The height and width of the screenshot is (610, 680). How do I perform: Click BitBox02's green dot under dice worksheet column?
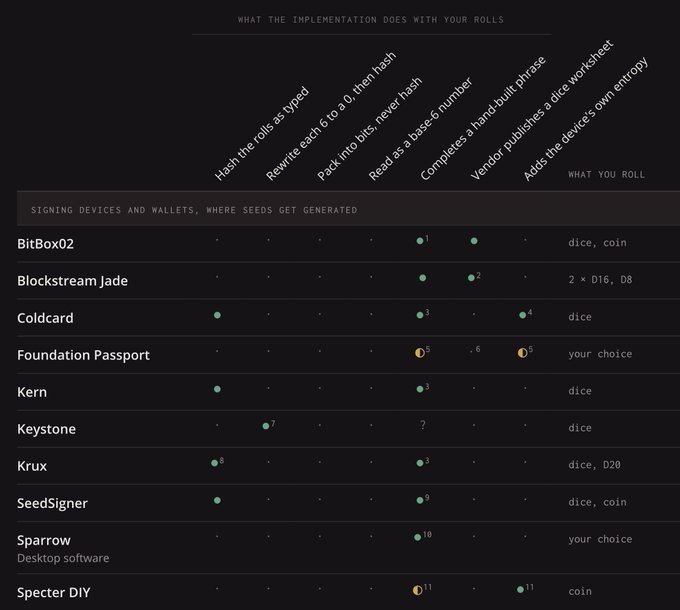[474, 241]
